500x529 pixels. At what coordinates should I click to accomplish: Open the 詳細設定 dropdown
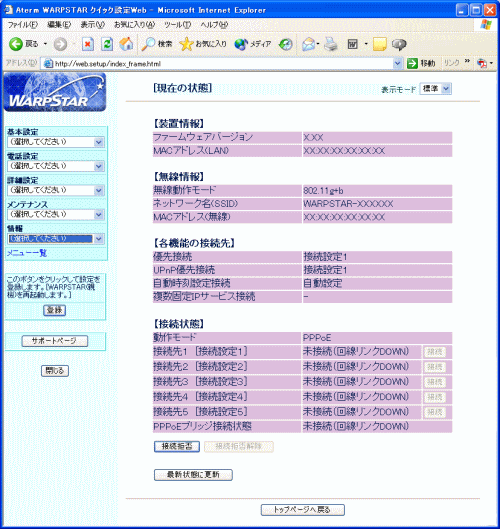pos(56,190)
